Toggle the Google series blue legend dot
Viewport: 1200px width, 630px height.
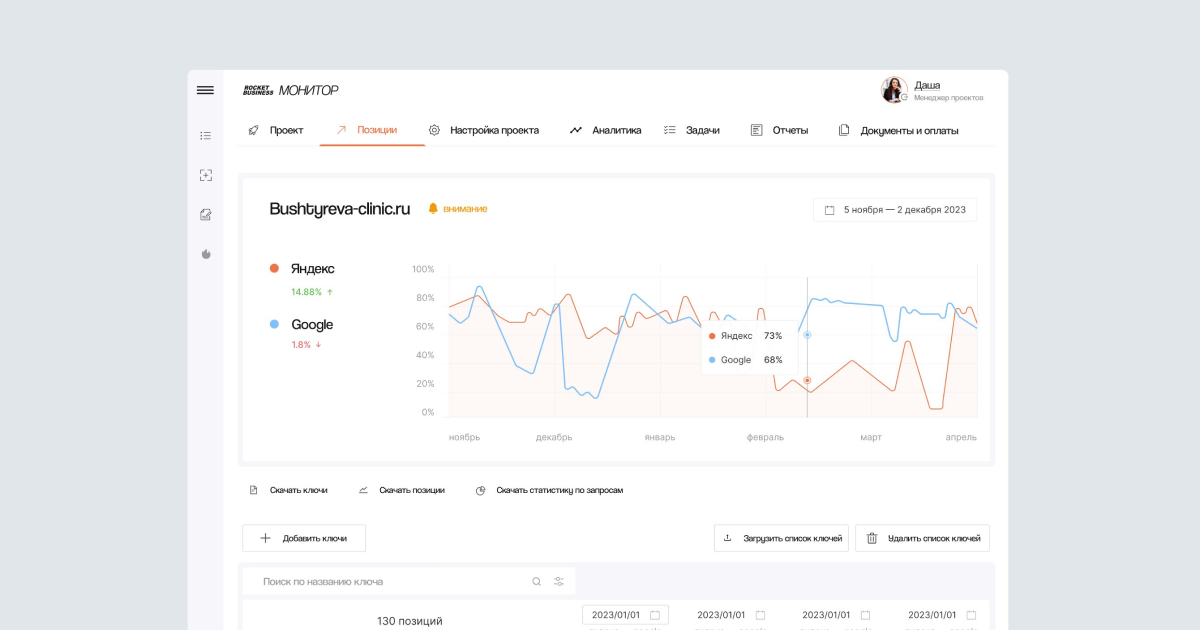tap(274, 324)
